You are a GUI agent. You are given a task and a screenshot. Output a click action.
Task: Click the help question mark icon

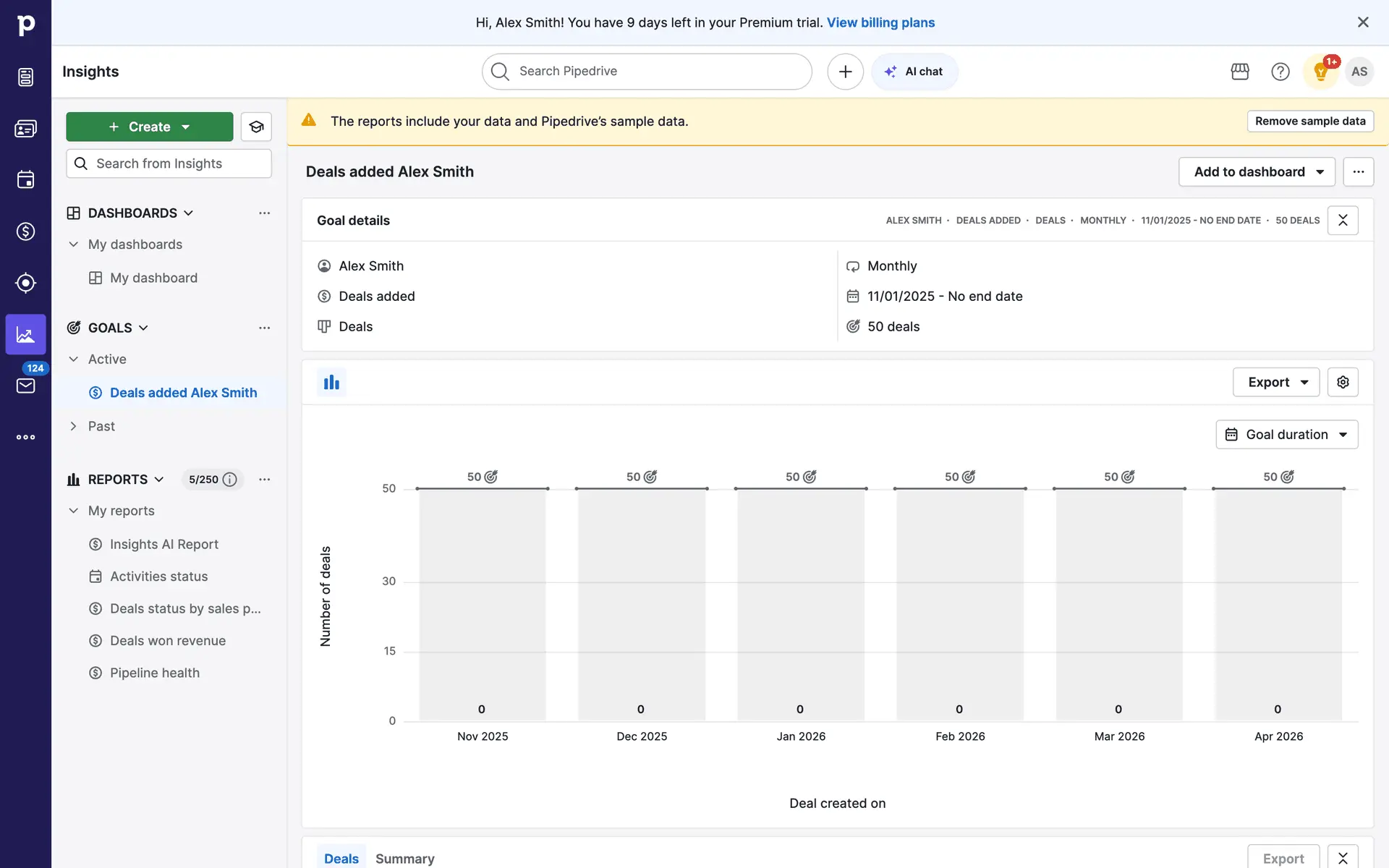click(1280, 72)
